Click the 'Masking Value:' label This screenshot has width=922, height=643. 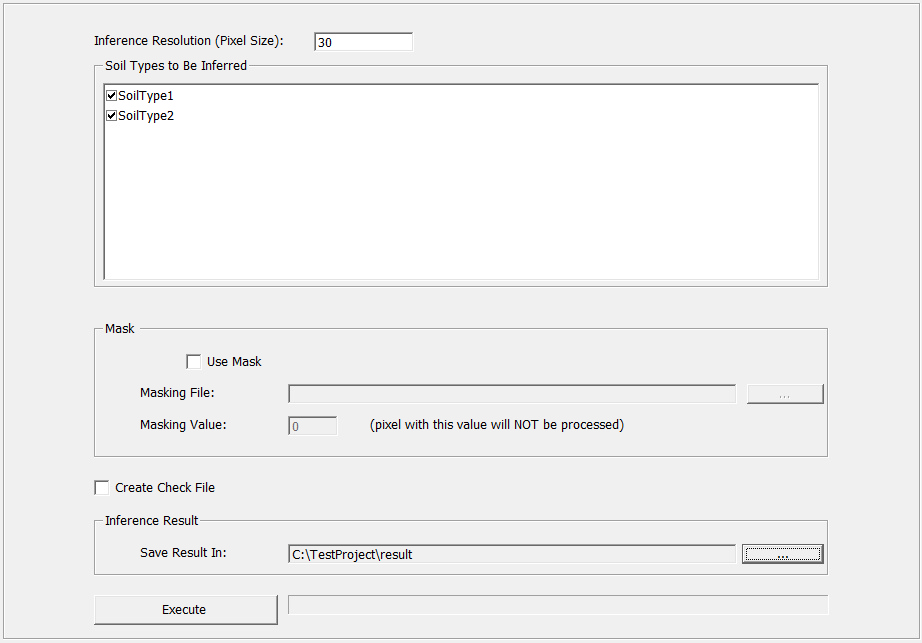tap(183, 424)
